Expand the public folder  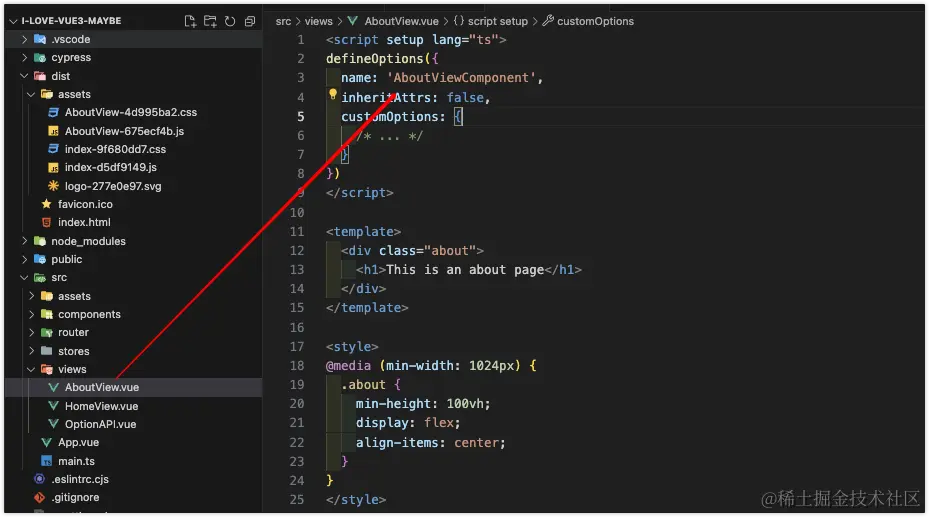click(x=24, y=259)
